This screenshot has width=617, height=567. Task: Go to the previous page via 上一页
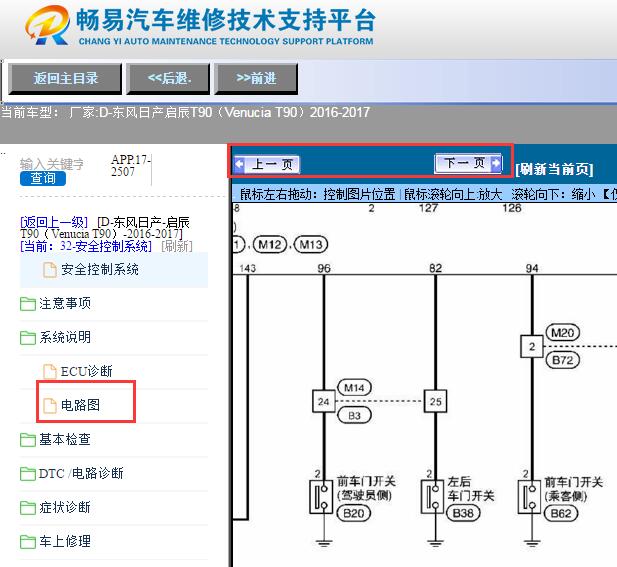(x=266, y=164)
